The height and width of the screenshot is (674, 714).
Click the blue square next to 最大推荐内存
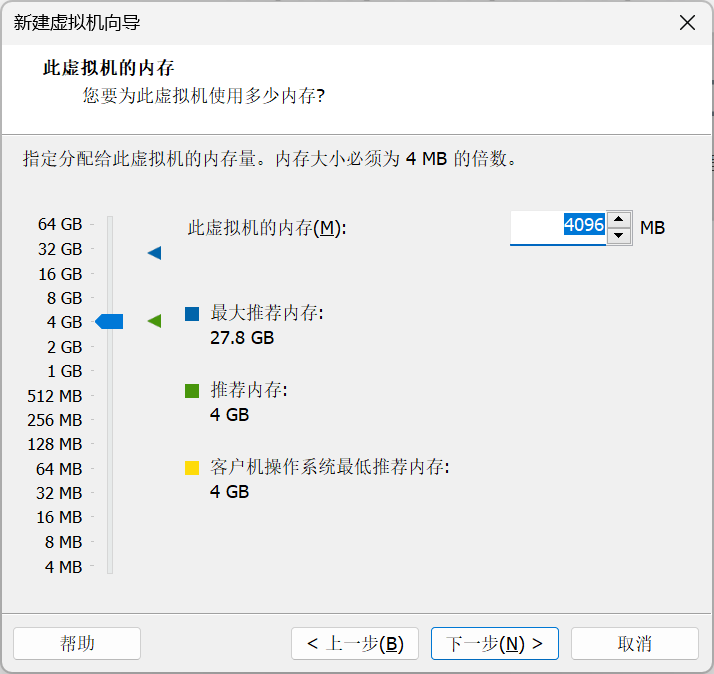pos(192,314)
